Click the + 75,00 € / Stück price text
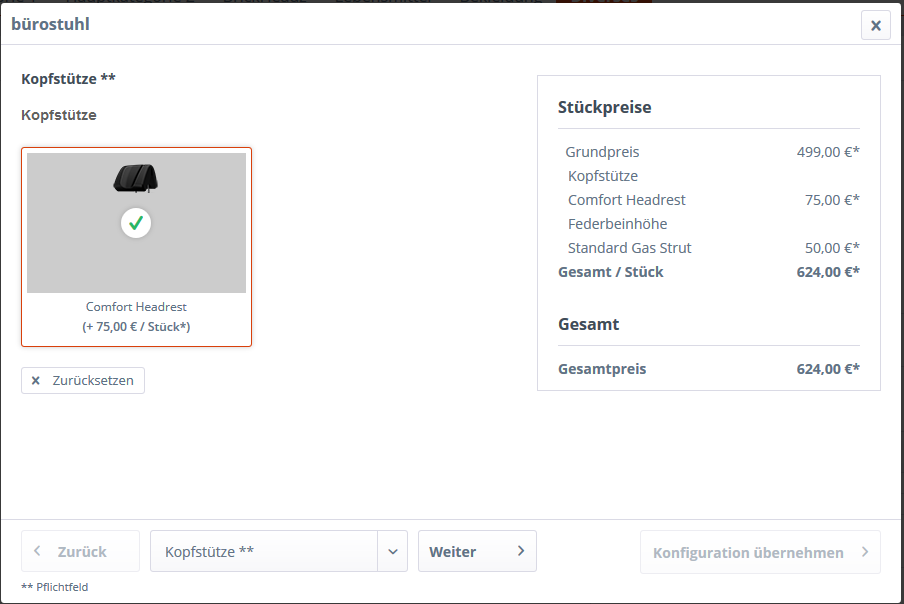 [x=136, y=327]
